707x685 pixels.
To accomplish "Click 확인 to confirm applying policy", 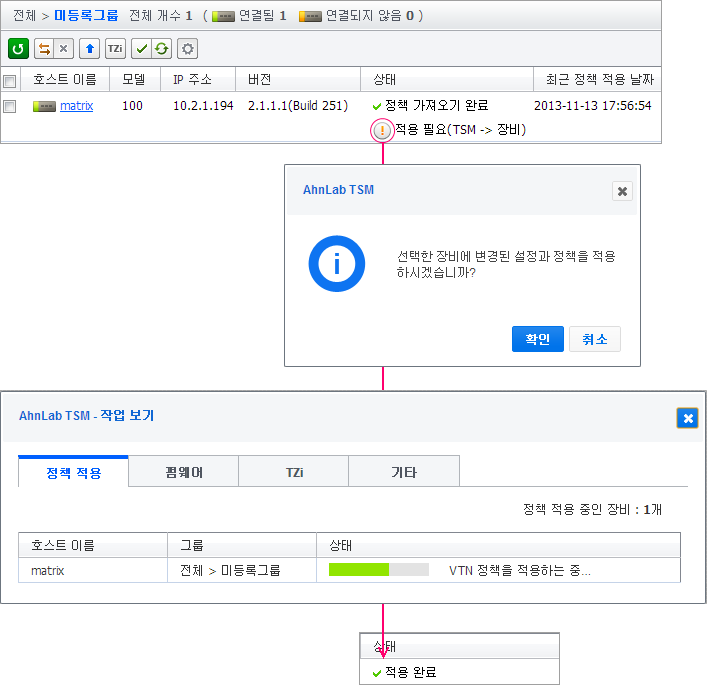I will click(x=537, y=339).
